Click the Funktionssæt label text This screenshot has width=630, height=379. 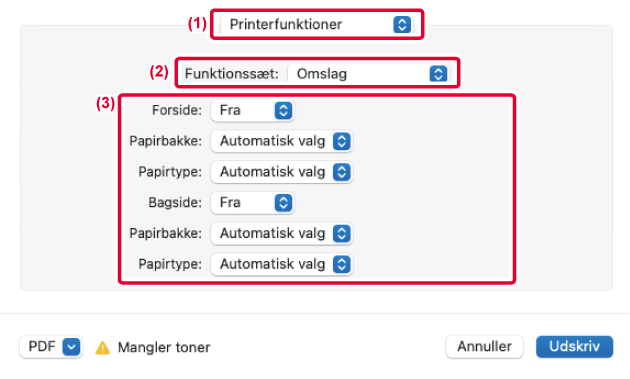[231, 74]
